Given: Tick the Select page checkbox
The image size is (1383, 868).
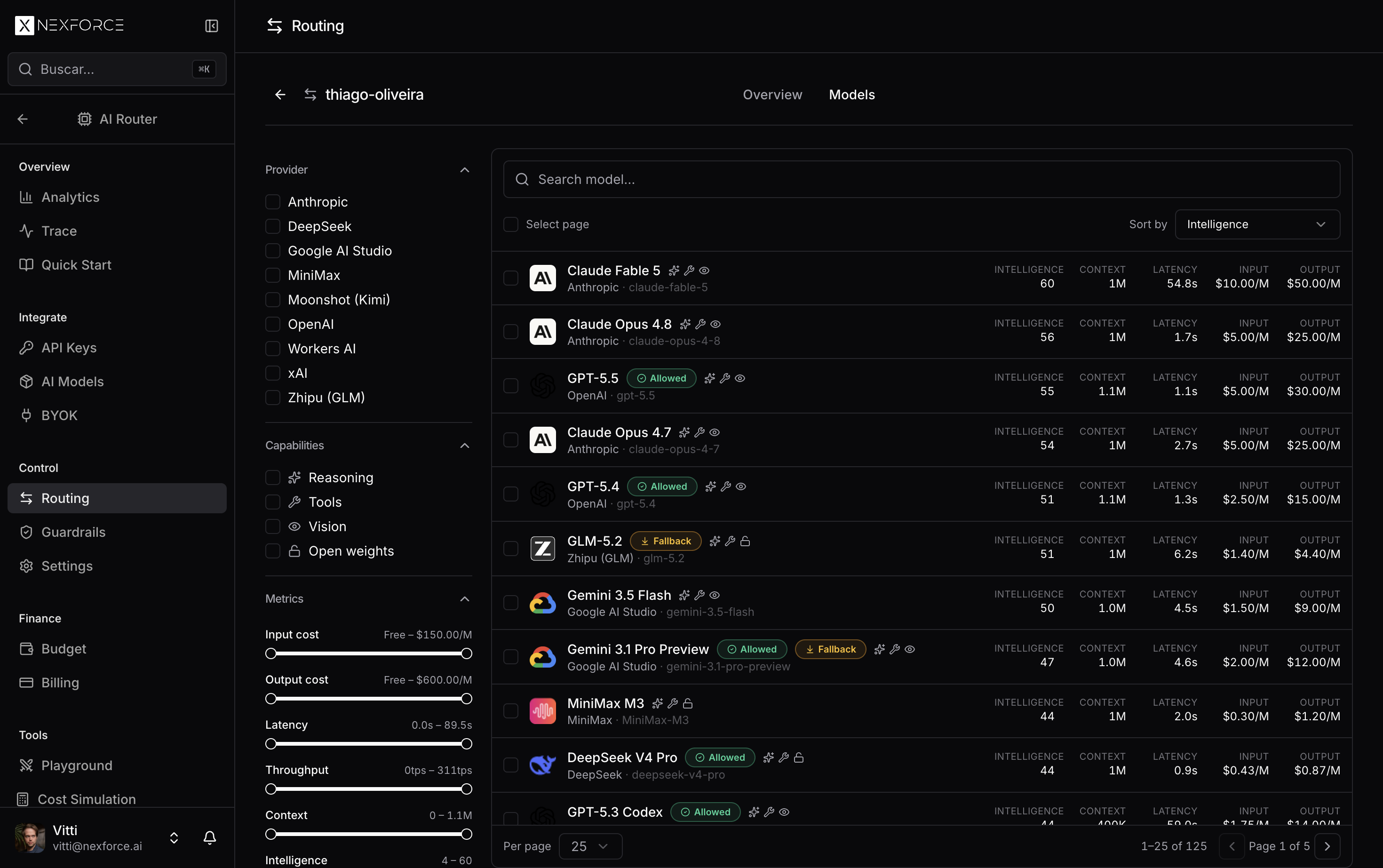Looking at the screenshot, I should (x=511, y=224).
